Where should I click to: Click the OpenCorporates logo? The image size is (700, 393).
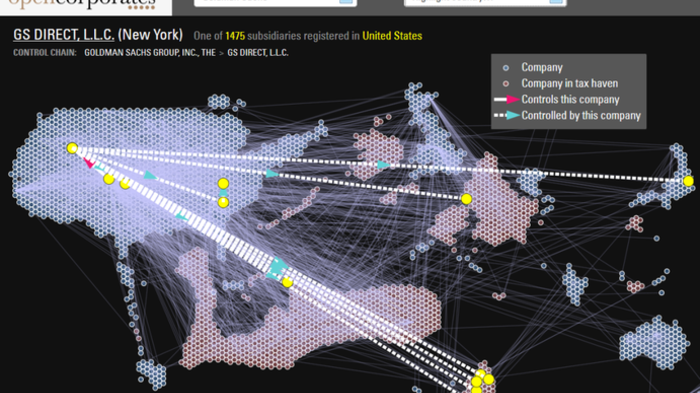83,4
